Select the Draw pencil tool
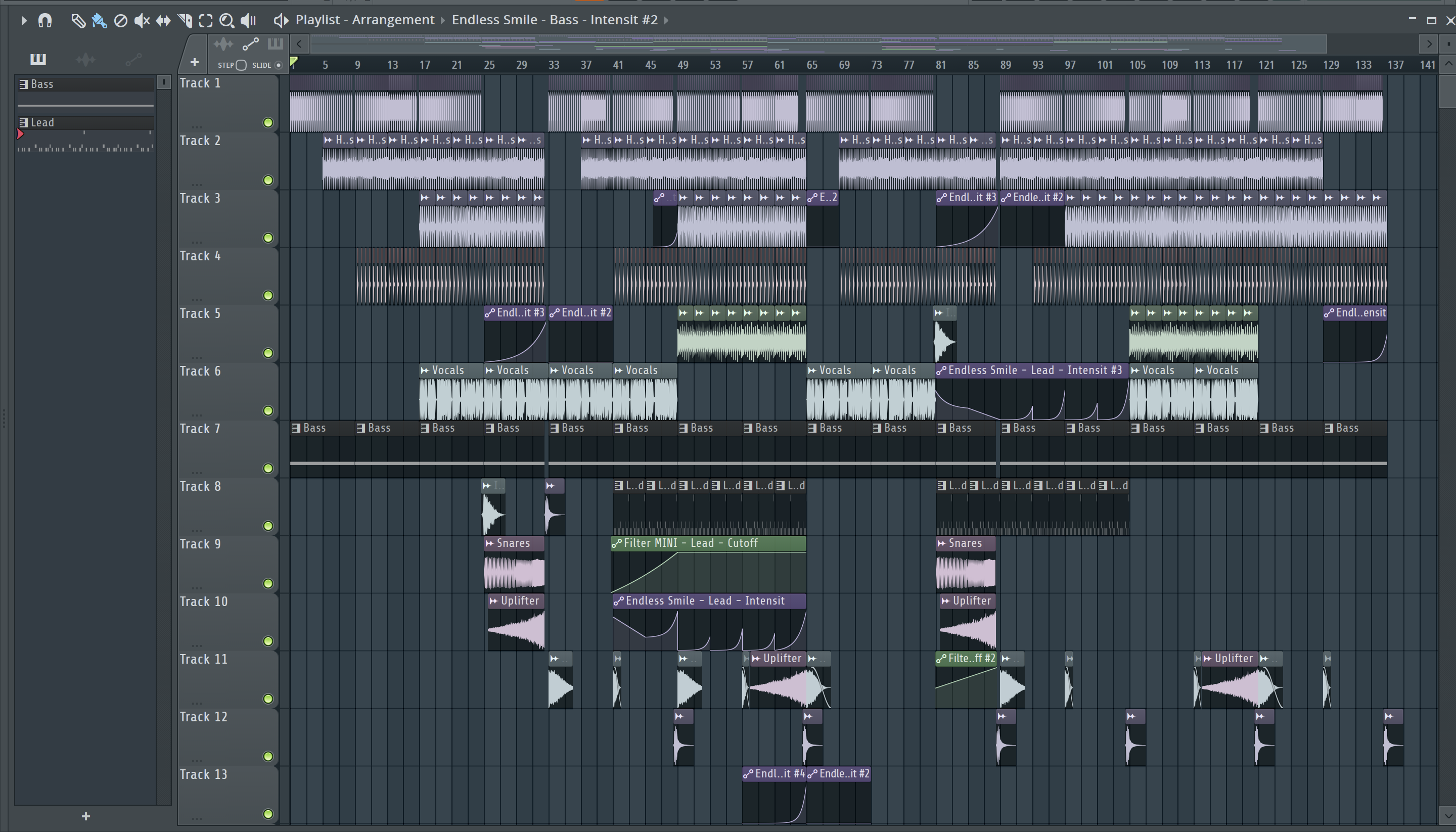This screenshot has width=1456, height=832. [78, 21]
